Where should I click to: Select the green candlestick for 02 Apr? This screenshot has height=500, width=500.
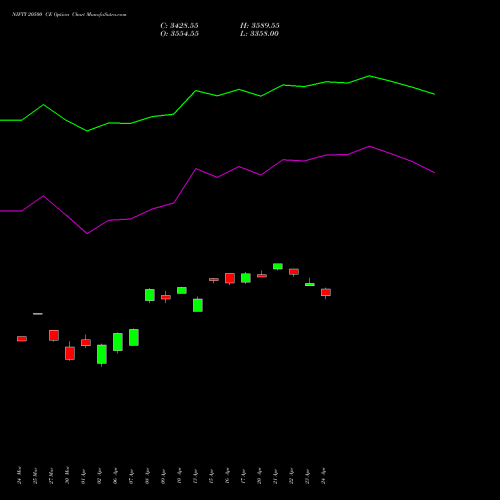(x=102, y=354)
